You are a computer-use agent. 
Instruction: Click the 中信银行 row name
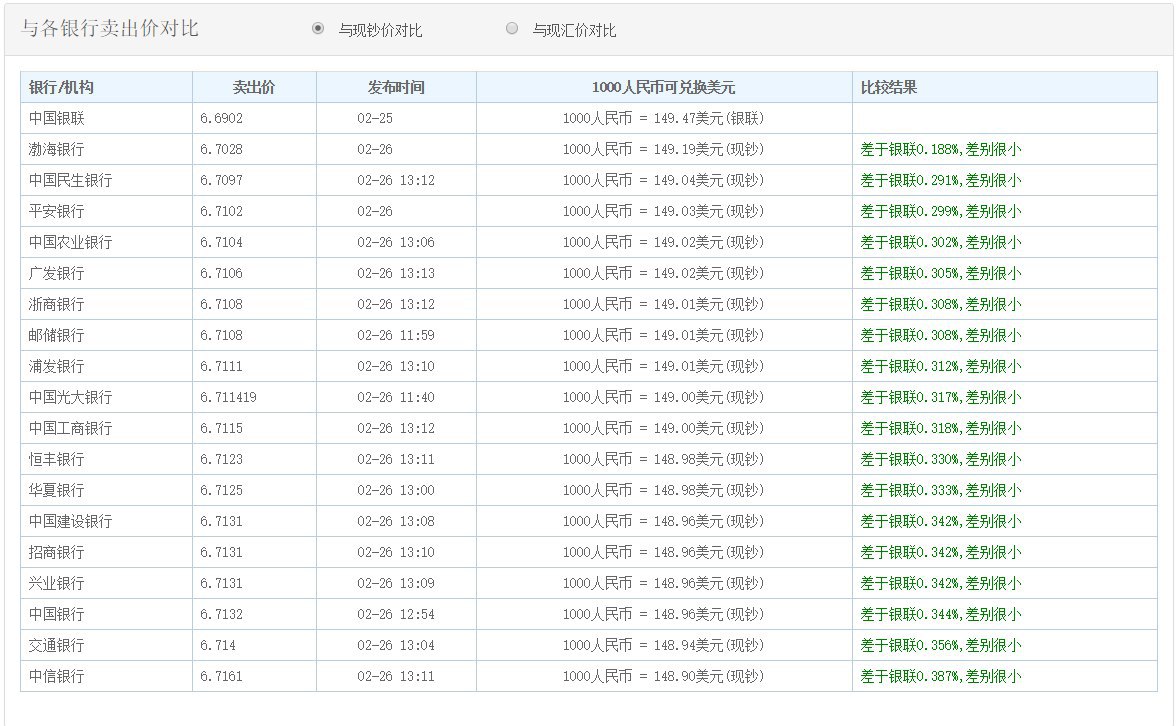pos(57,676)
